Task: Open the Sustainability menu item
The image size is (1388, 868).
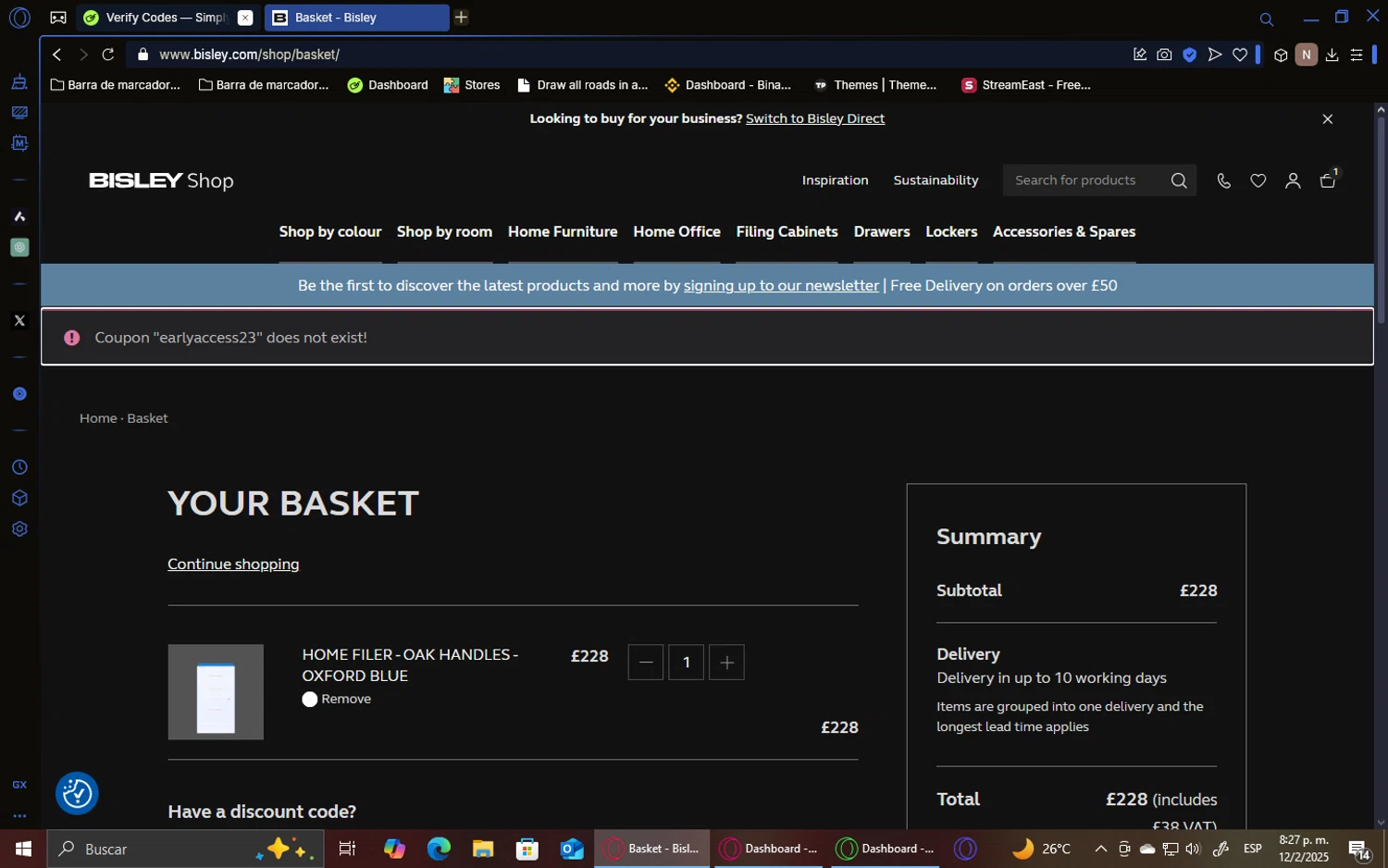Action: coord(936,180)
